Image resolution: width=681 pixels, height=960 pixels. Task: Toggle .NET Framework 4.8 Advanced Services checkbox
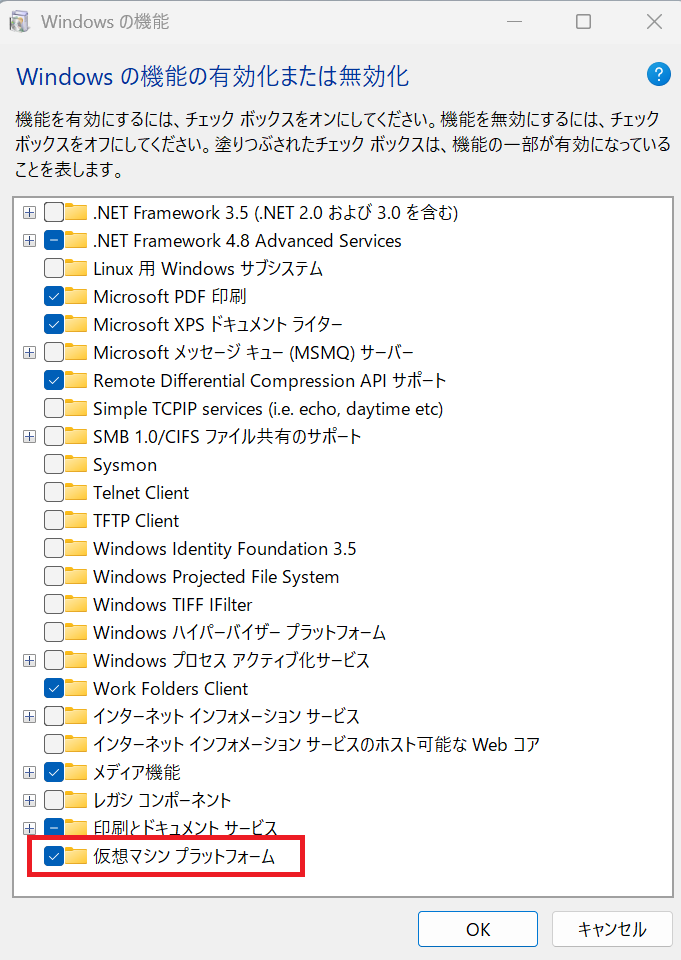pos(54,241)
